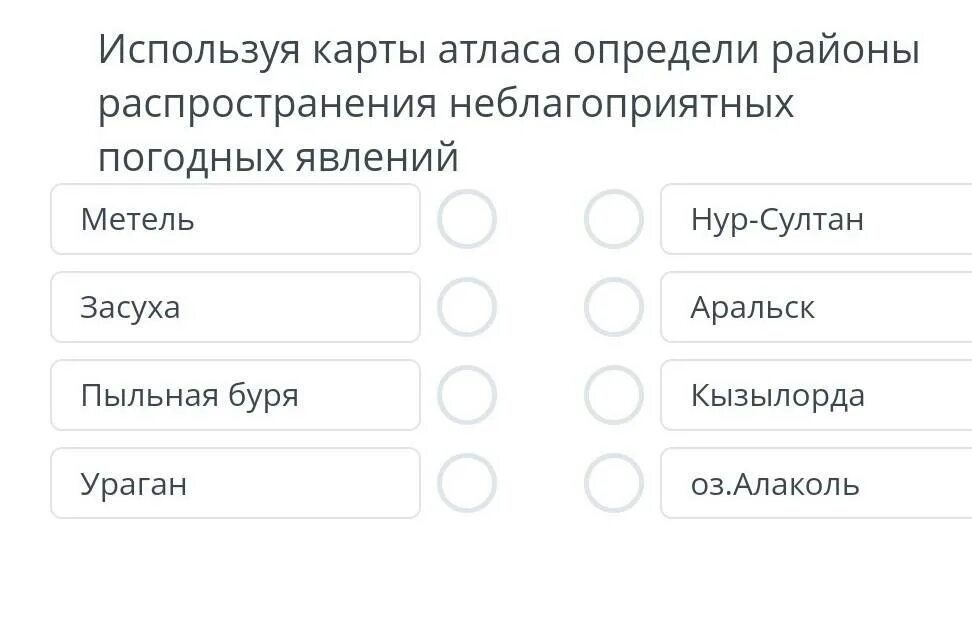This screenshot has height=628, width=972.
Task: Click the word 'атласа' in the question
Action: coord(499,50)
